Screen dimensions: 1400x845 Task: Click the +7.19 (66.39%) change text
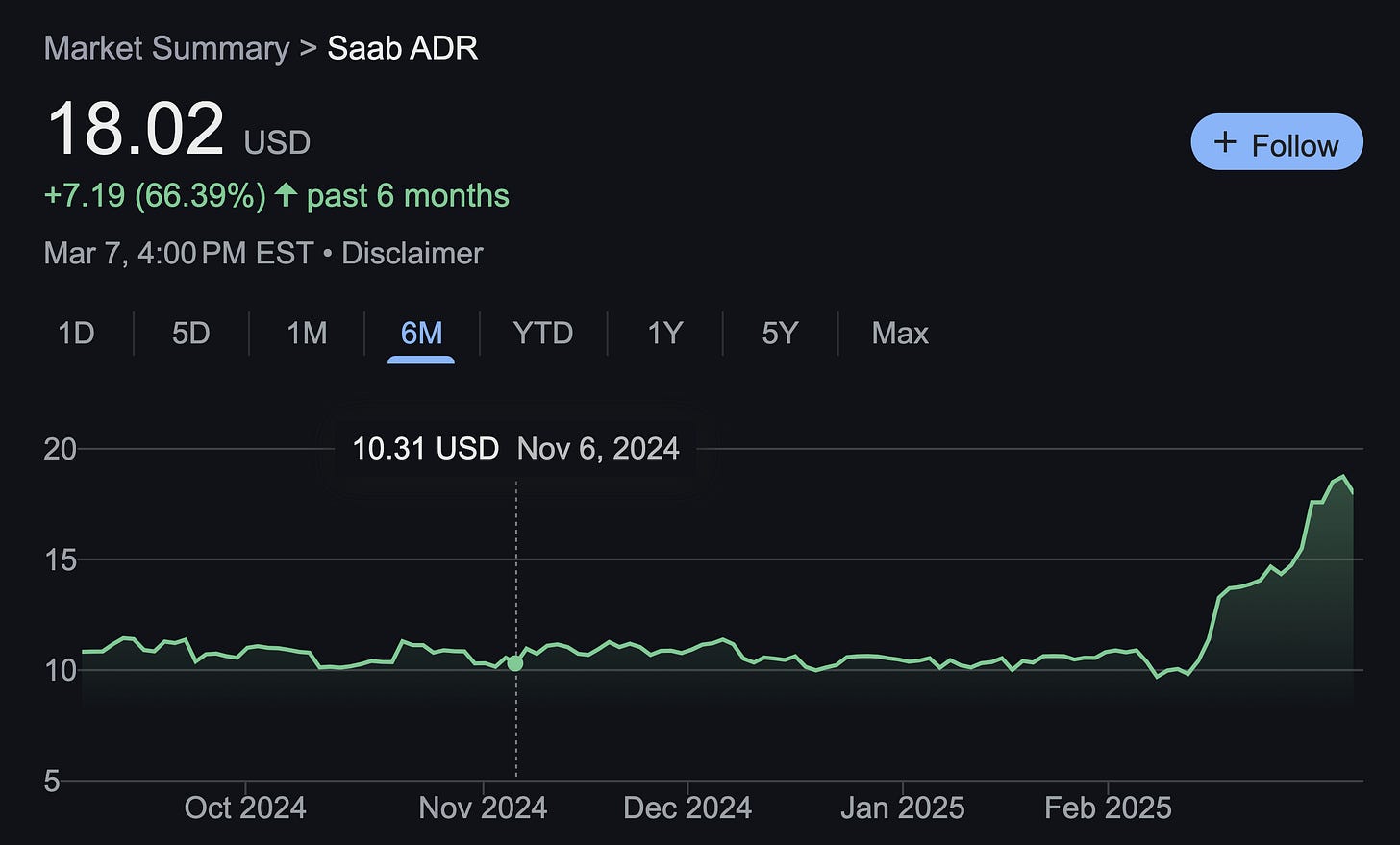coord(155,195)
